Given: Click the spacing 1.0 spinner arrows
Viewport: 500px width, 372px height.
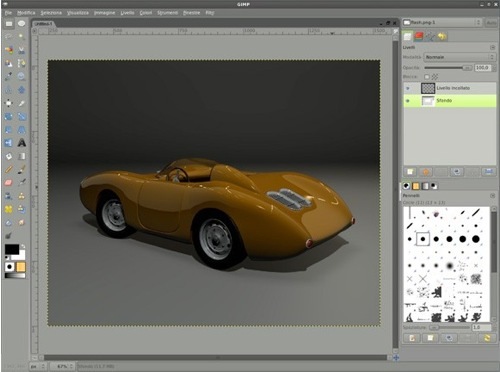Looking at the screenshot, I should [493, 328].
